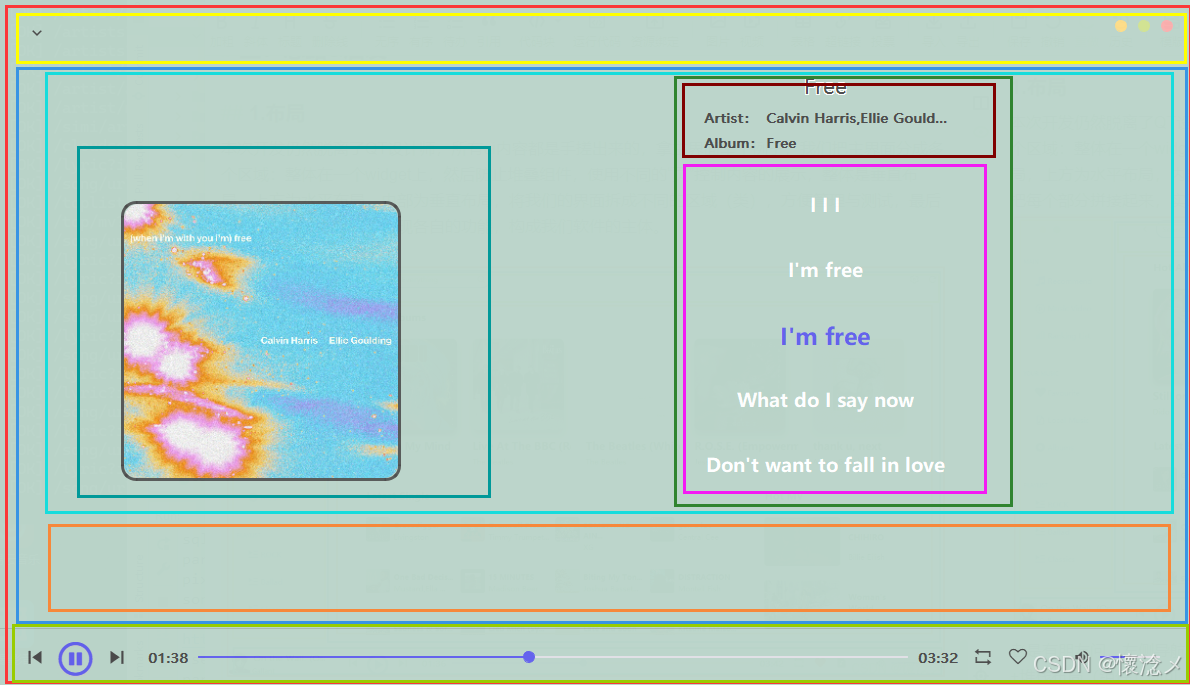1190x685 pixels.
Task: Pause the current song
Action: 75,658
